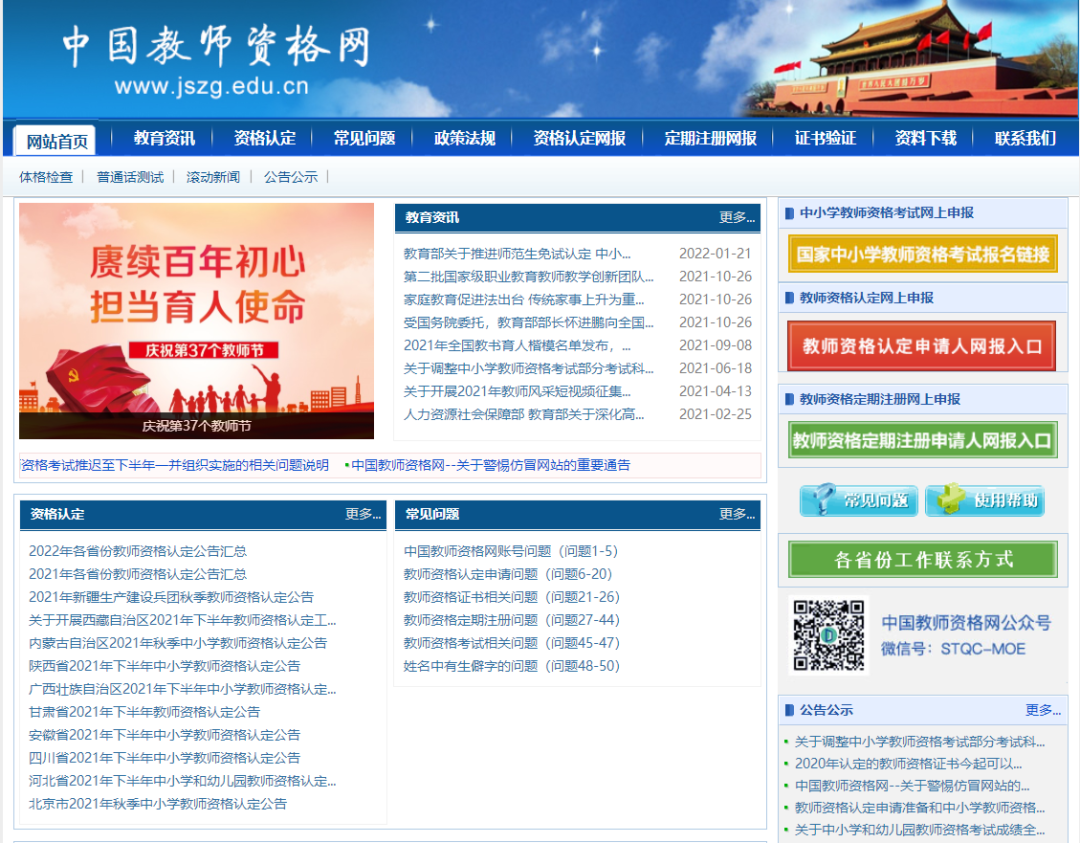Show more in the 教育资讯 panel
The width and height of the screenshot is (1080, 843).
(x=736, y=218)
